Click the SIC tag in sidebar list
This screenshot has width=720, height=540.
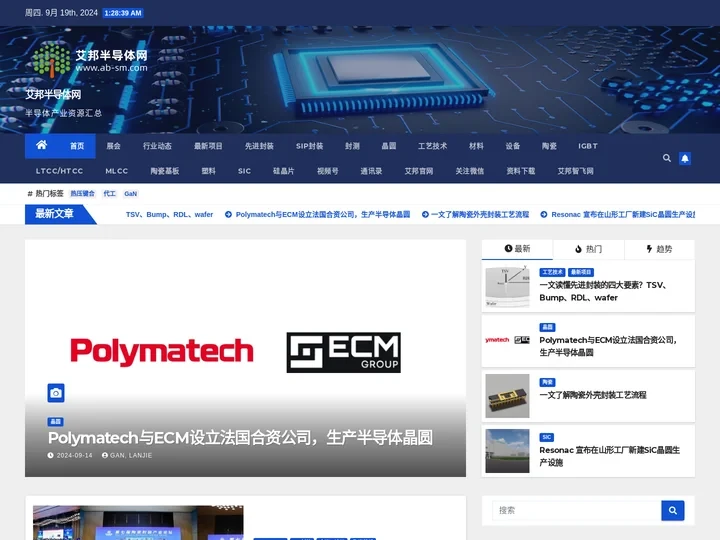click(x=546, y=437)
